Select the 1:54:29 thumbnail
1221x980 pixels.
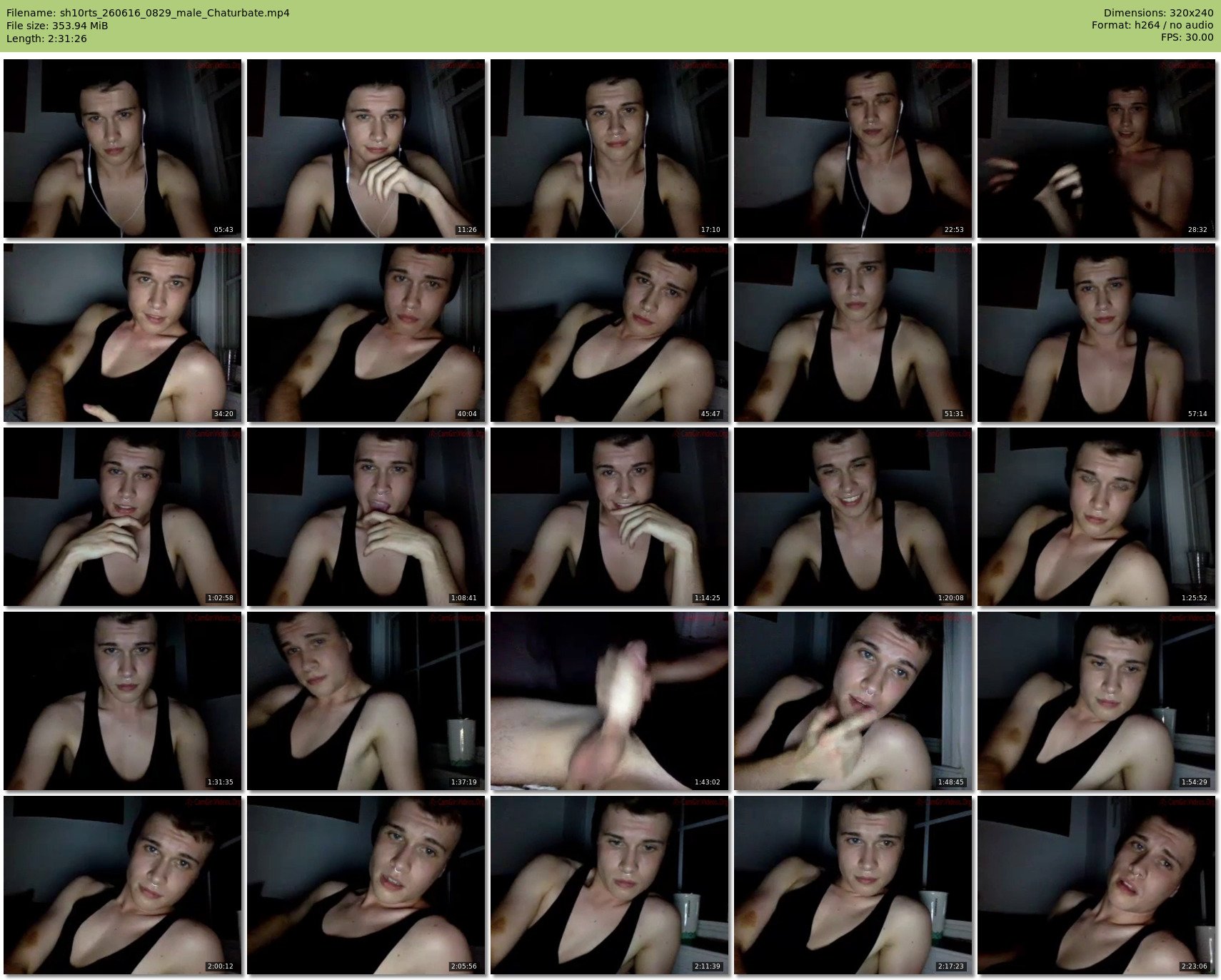coord(1097,701)
